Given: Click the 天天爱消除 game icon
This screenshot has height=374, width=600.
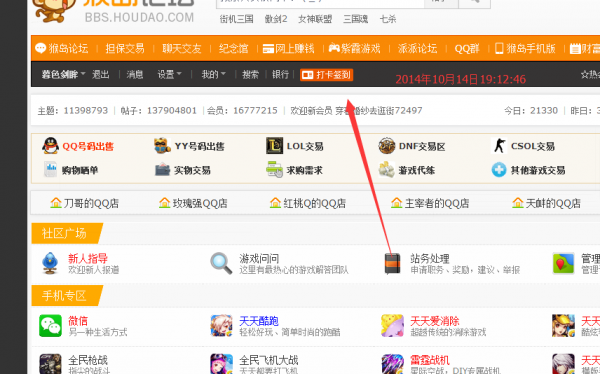Looking at the screenshot, I should pos(392,326).
